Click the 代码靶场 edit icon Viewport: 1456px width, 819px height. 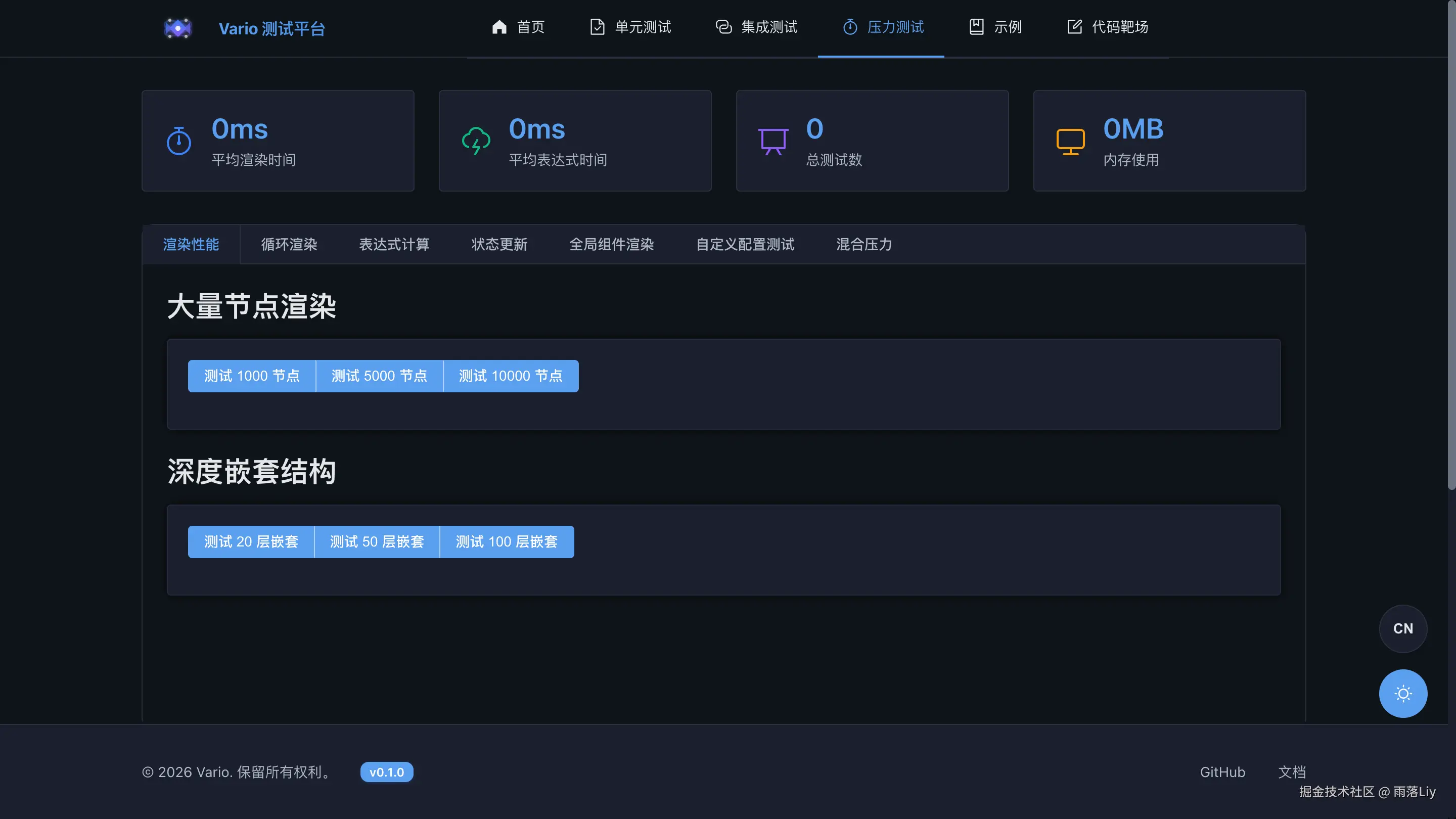pos(1074,27)
